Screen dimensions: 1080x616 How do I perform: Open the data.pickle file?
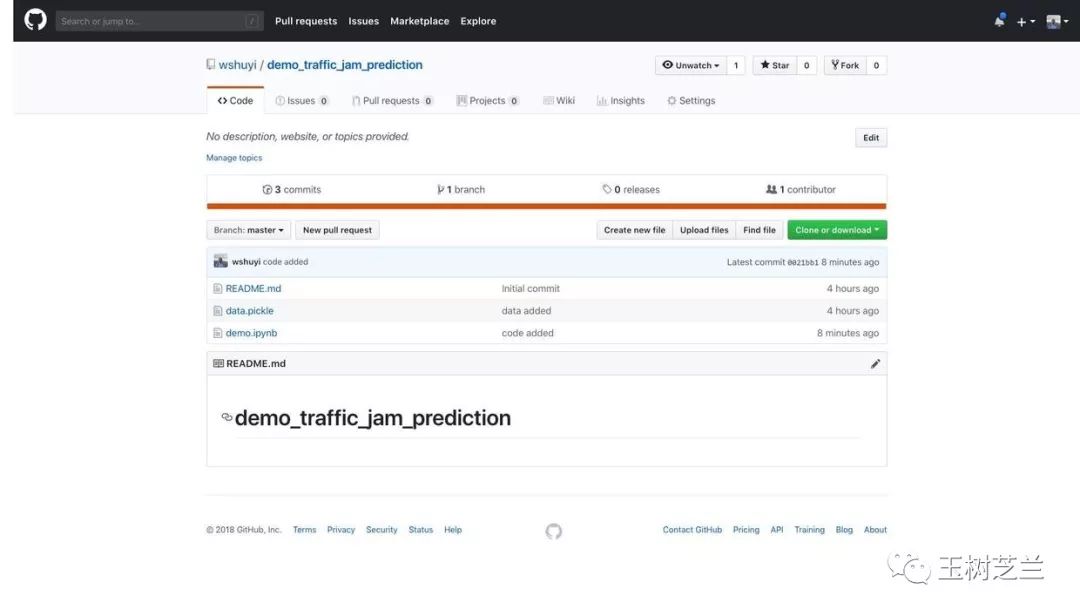[249, 311]
